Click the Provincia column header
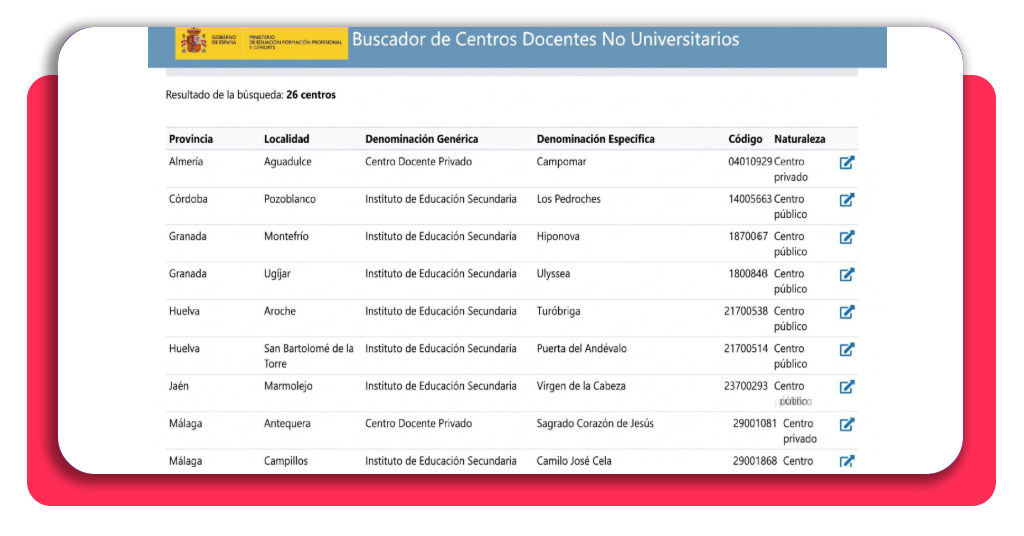Viewport: 1024px width, 536px height. 191,139
